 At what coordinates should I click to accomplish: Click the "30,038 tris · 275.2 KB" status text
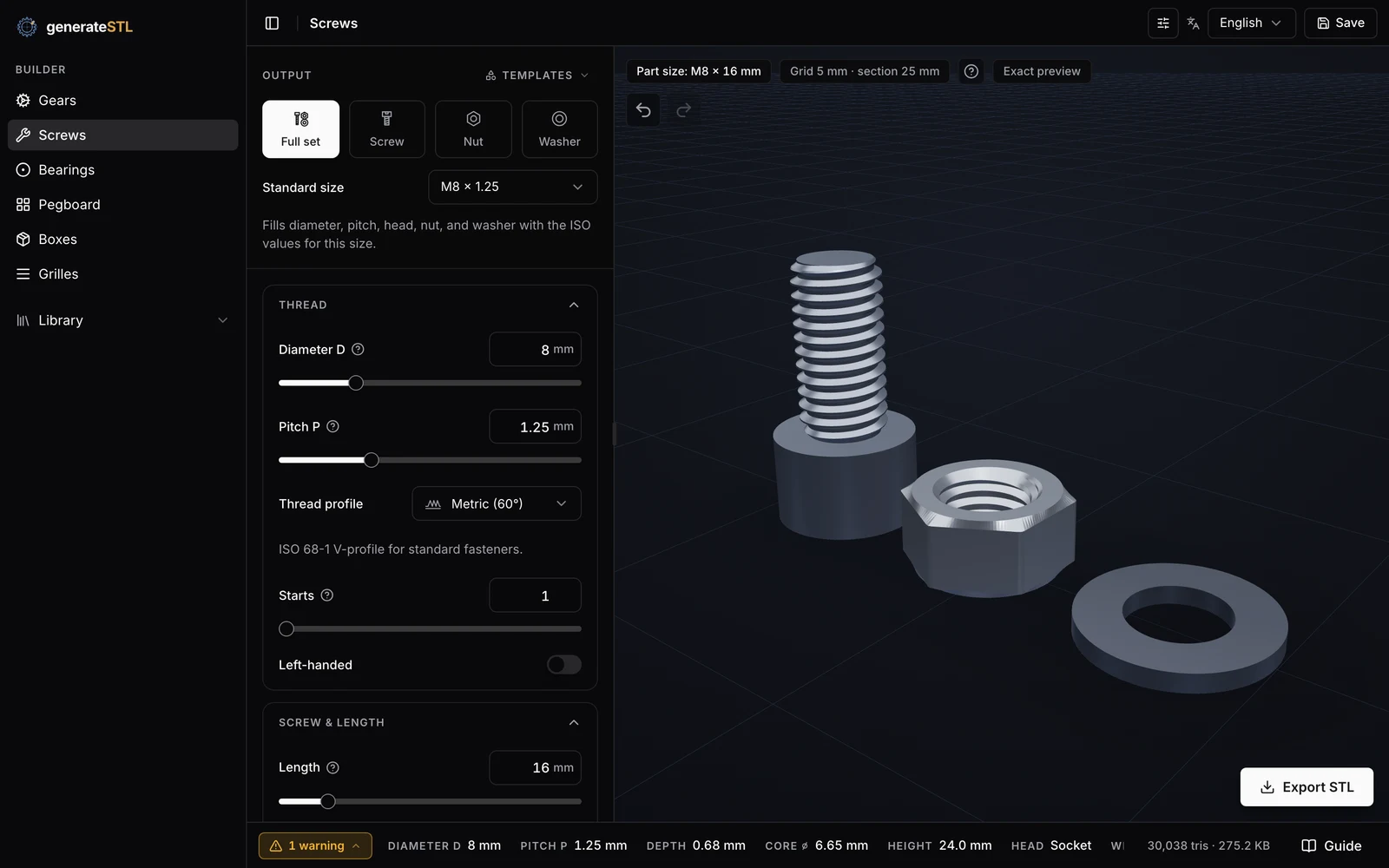[1208, 845]
